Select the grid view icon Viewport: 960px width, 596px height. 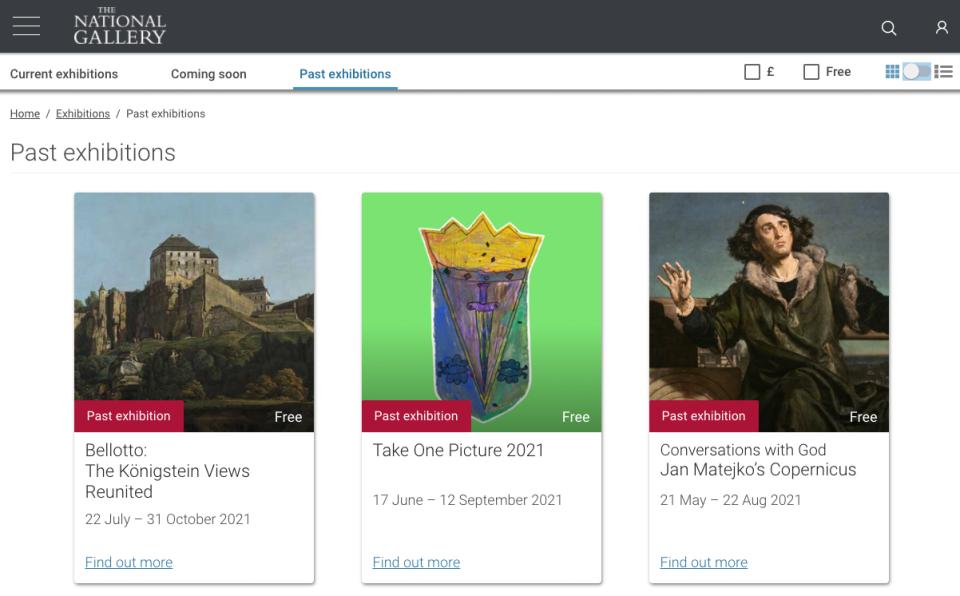892,72
